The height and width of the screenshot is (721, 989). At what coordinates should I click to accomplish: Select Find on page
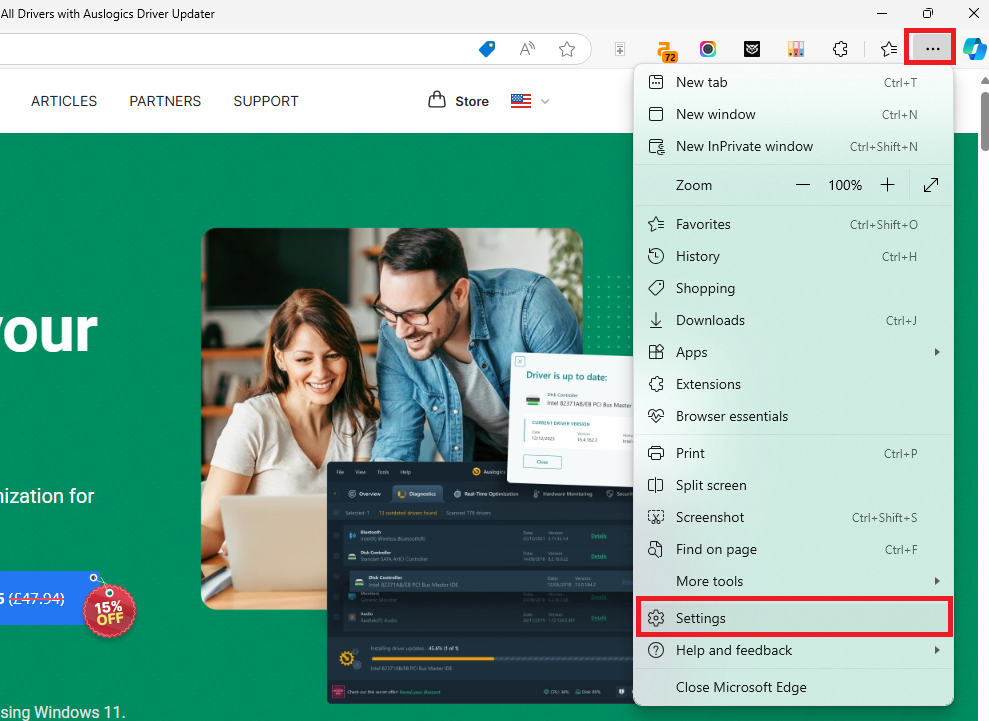(793, 549)
